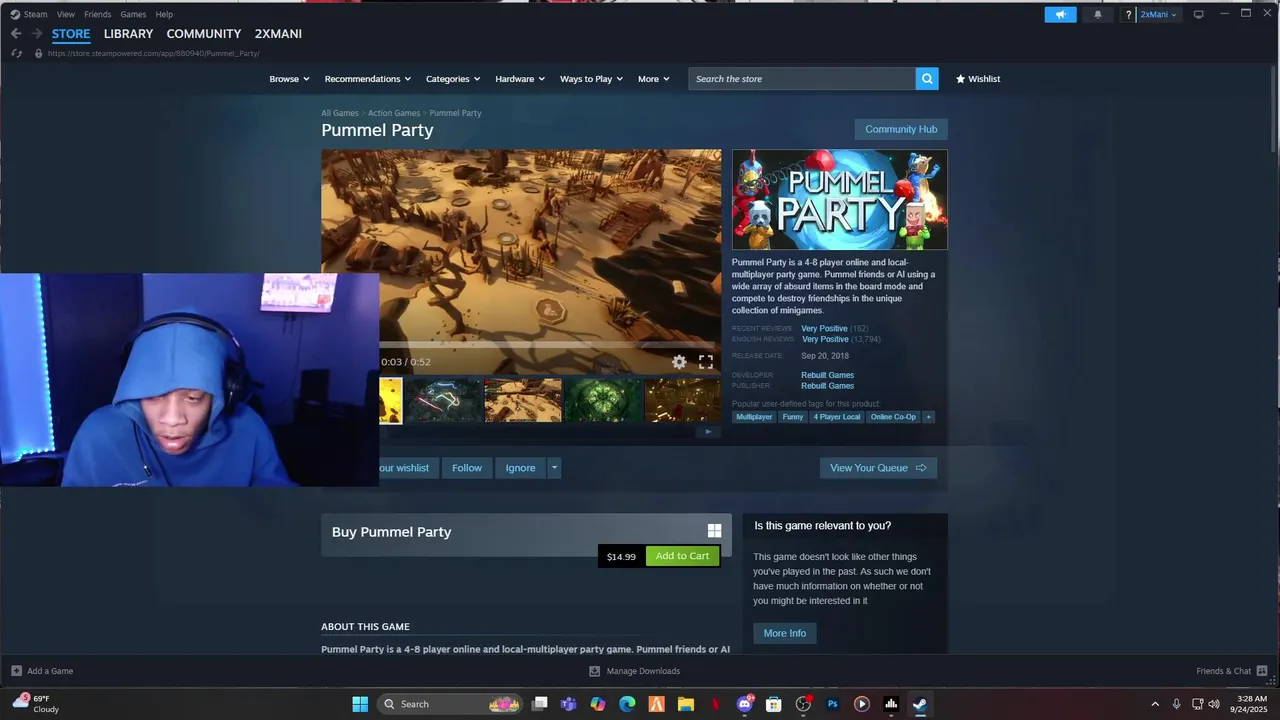Open the Categories dropdown
The image size is (1280, 720).
tap(453, 79)
